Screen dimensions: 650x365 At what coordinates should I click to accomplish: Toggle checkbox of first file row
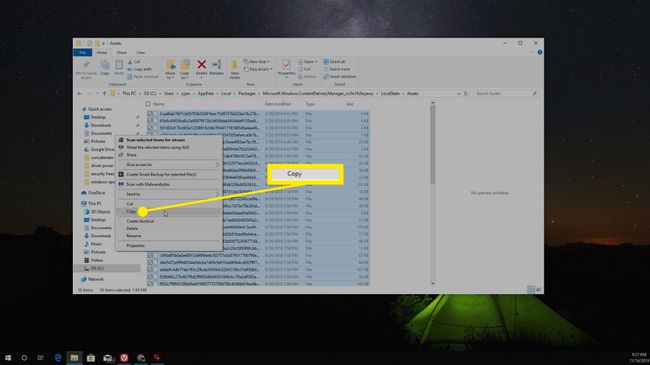tap(150, 114)
